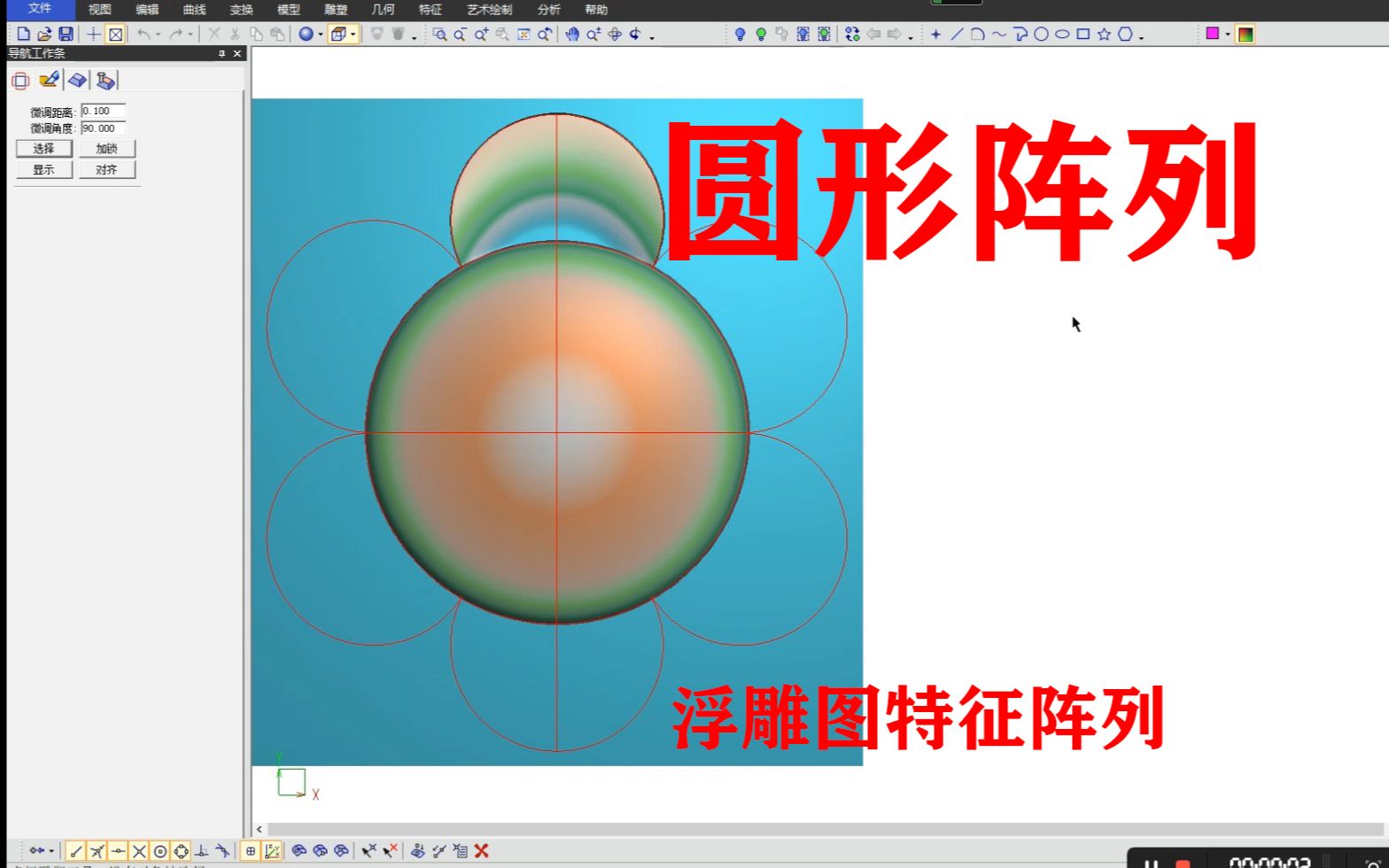Select the ellipse drawing tool

click(1062, 34)
